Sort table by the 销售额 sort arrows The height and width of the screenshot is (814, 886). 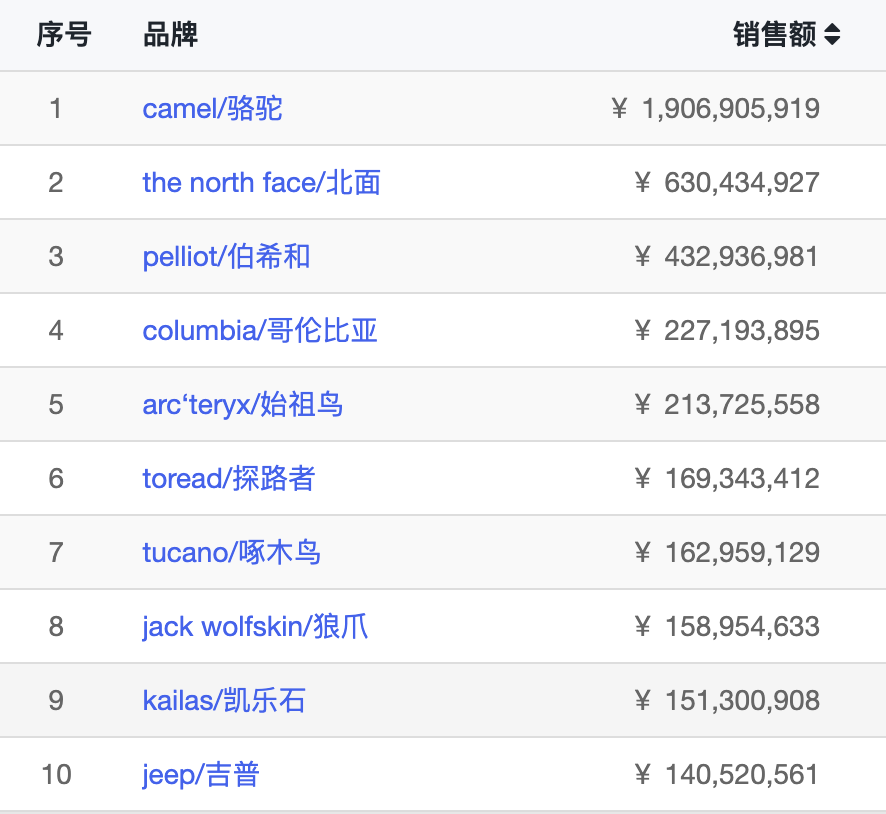click(832, 36)
